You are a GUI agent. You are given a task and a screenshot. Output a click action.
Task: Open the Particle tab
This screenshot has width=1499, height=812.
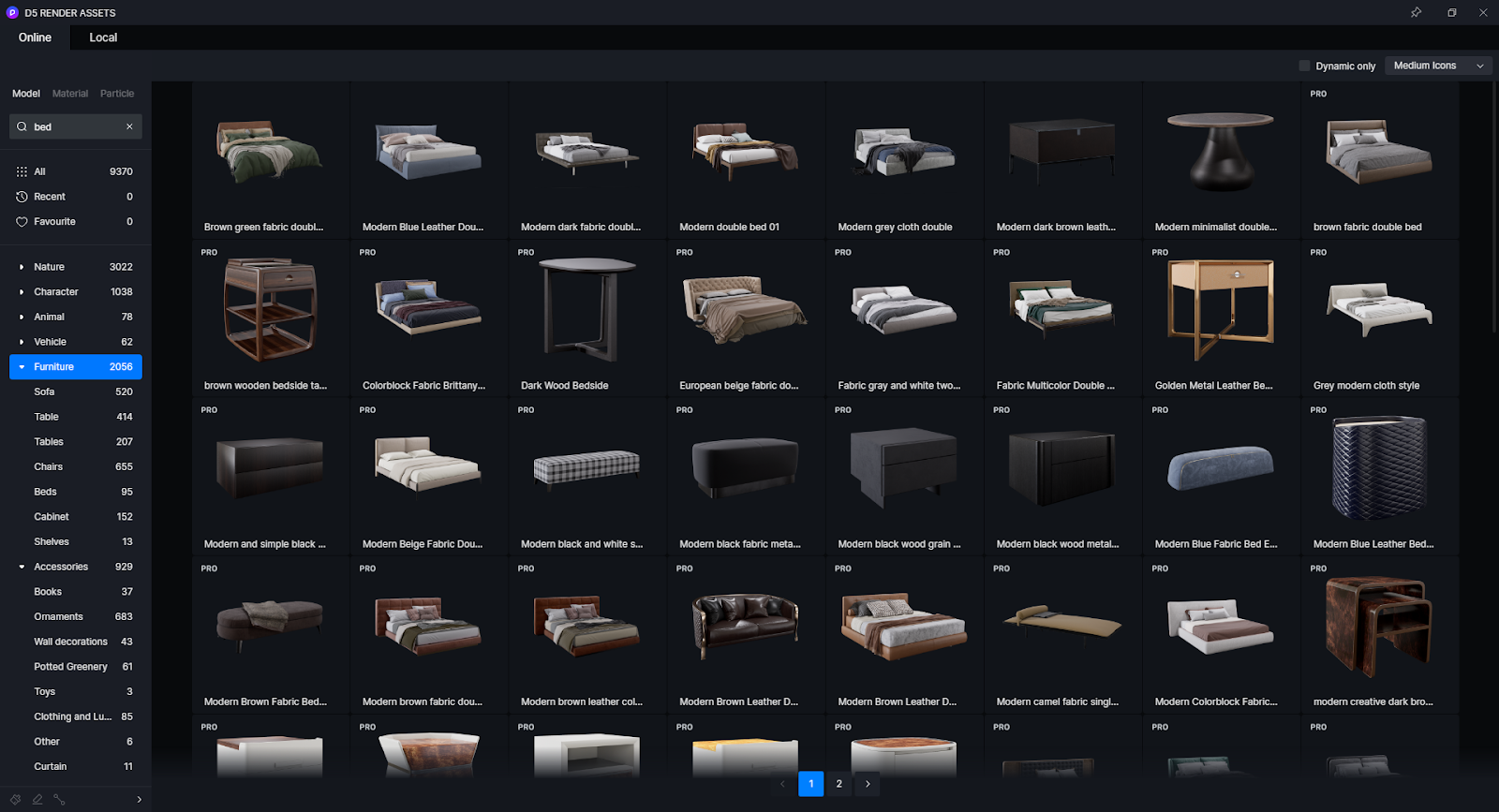click(117, 94)
